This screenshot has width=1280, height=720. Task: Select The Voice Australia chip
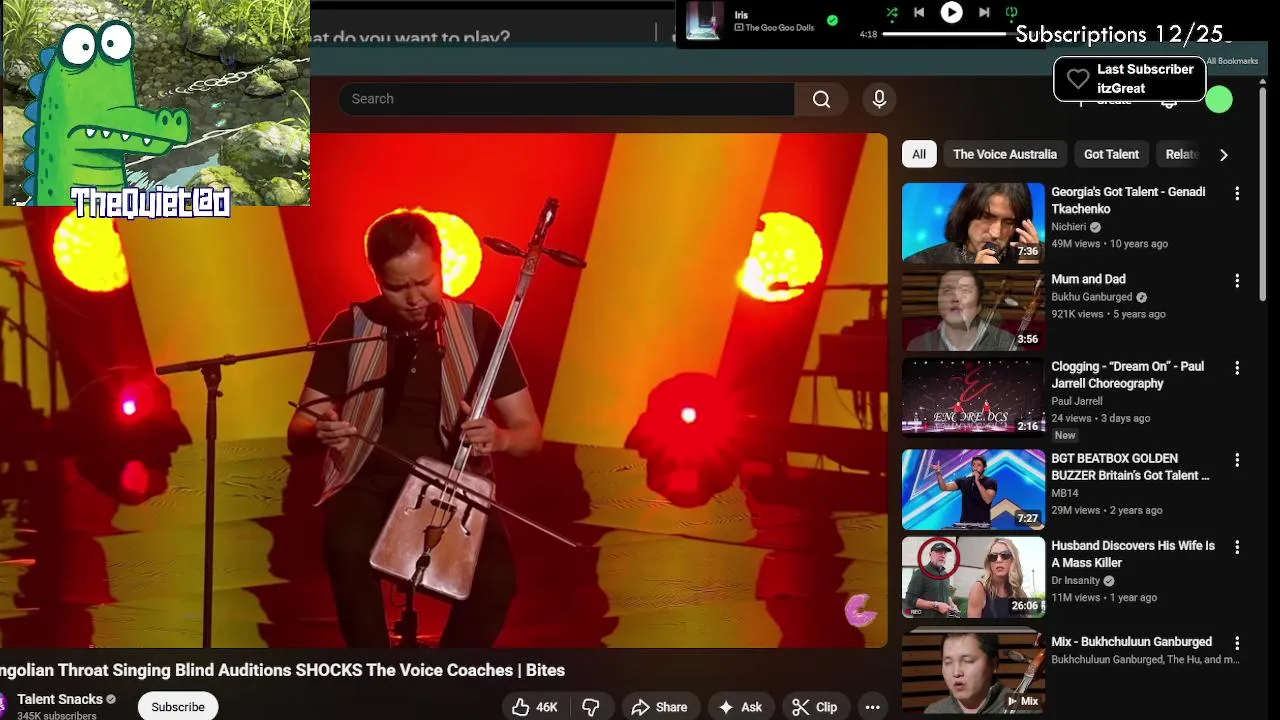click(1004, 154)
